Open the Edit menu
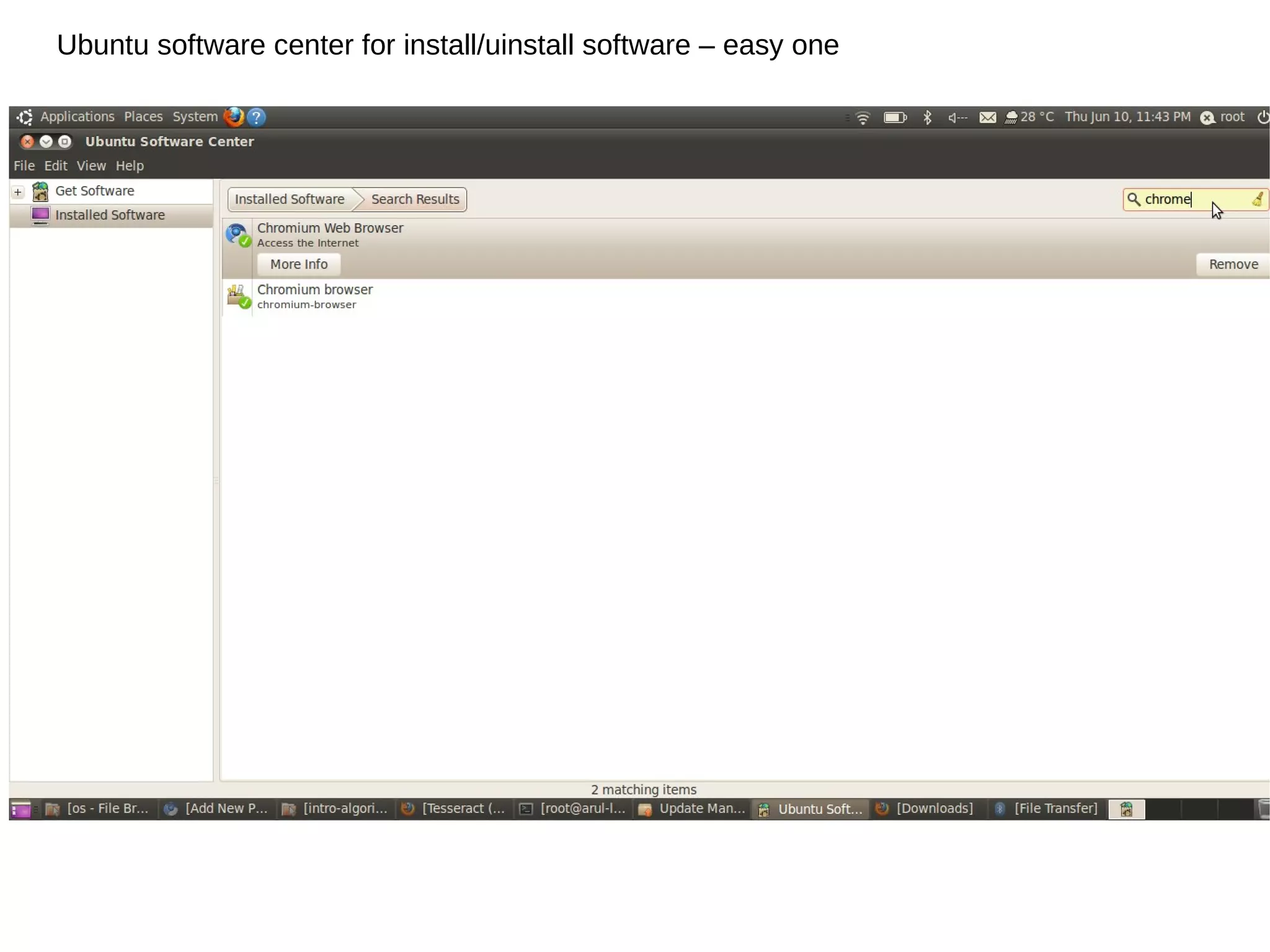The image size is (1270, 952). [56, 166]
